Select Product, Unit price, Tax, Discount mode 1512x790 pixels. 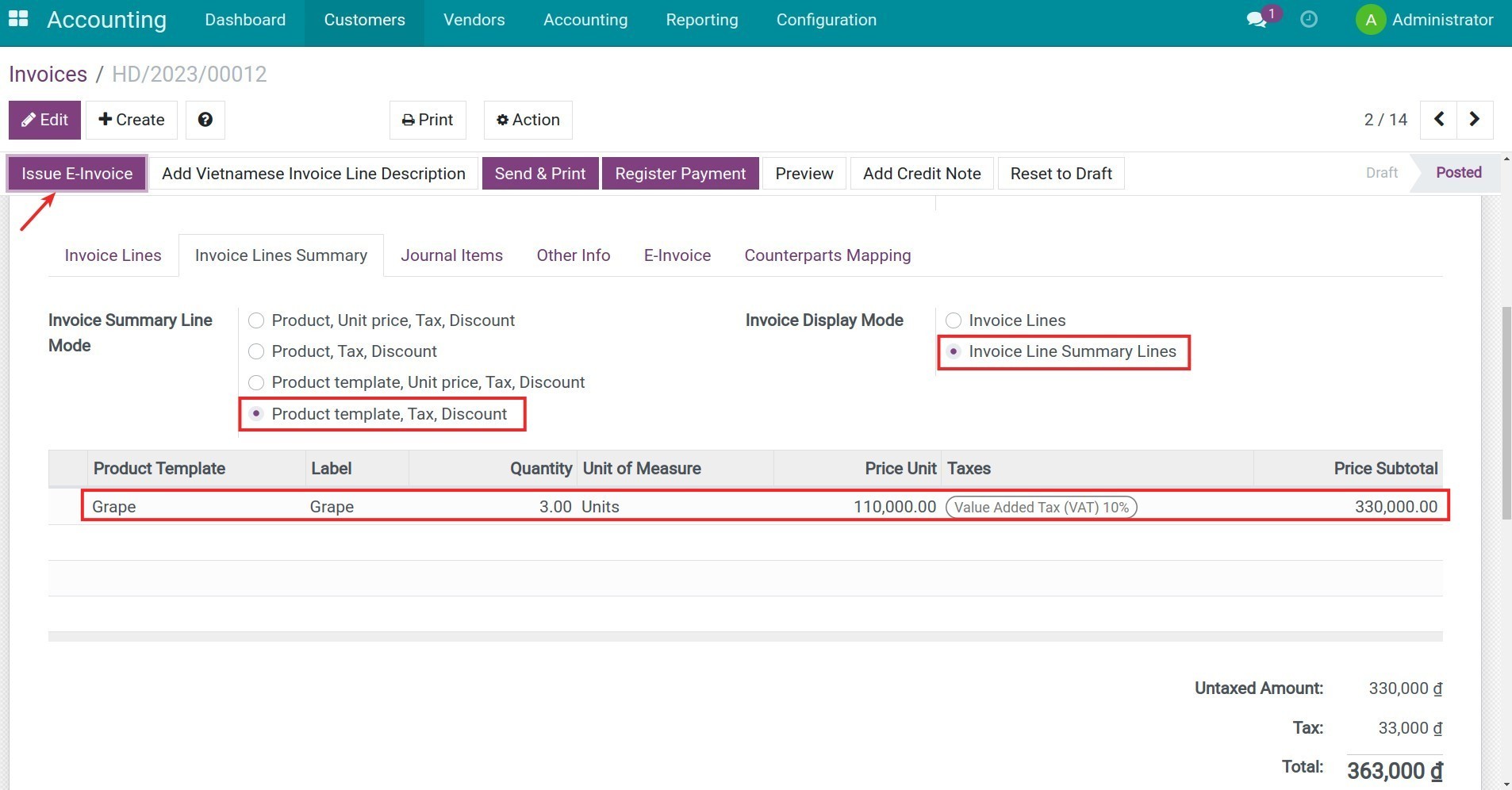[255, 320]
